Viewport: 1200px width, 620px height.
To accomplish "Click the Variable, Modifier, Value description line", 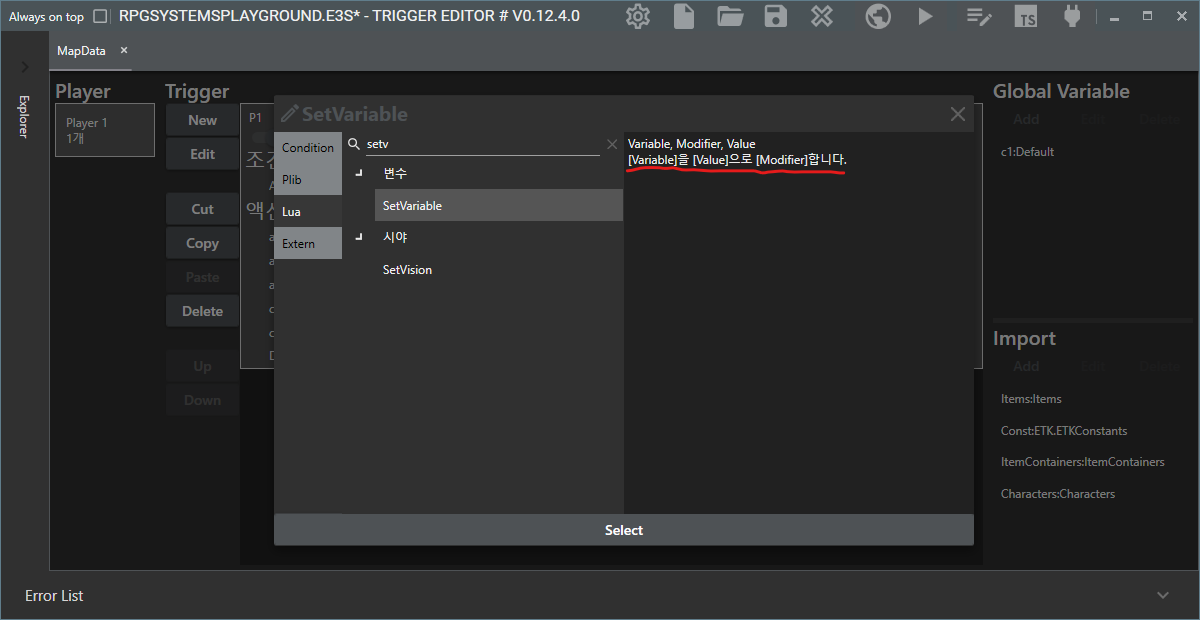I will point(692,144).
